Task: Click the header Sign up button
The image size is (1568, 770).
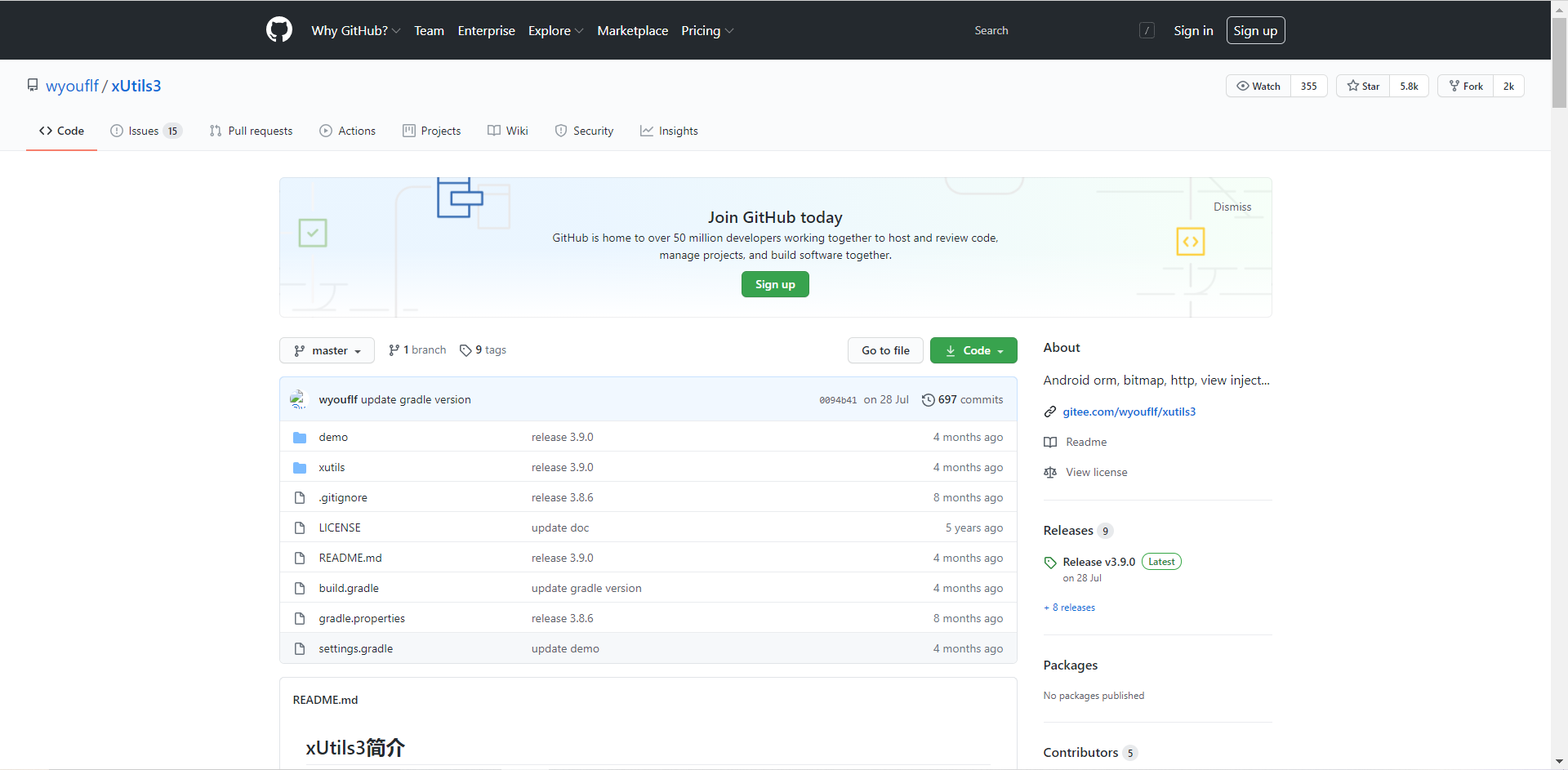Action: 1255,30
